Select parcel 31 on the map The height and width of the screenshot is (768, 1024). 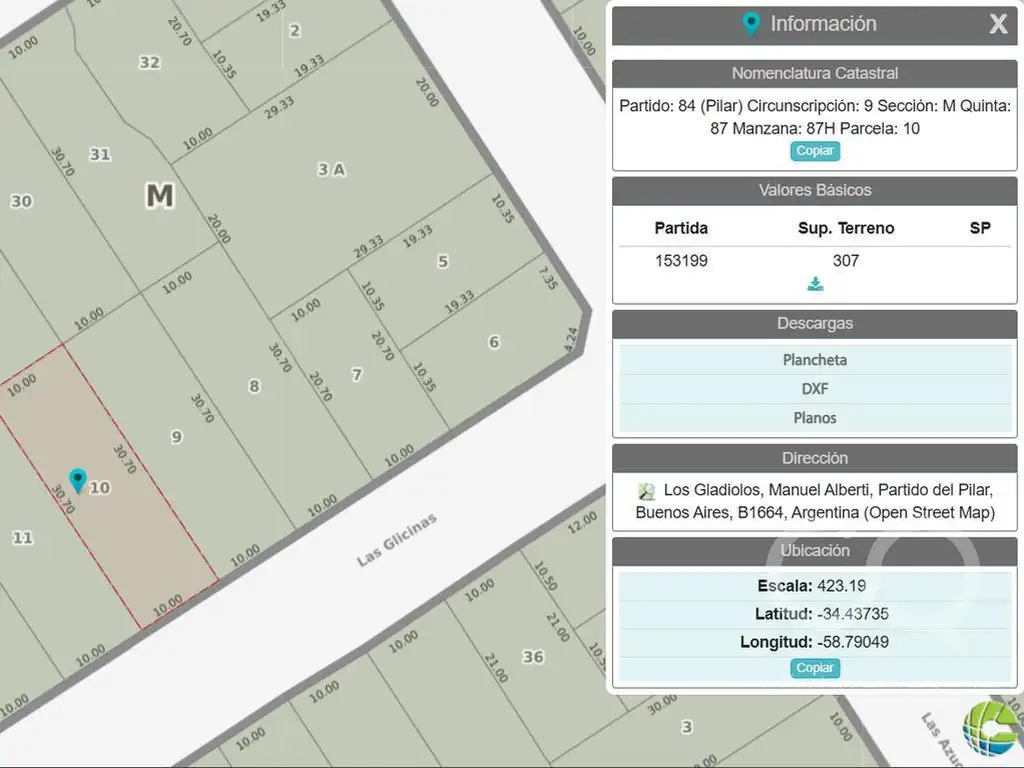pos(100,154)
